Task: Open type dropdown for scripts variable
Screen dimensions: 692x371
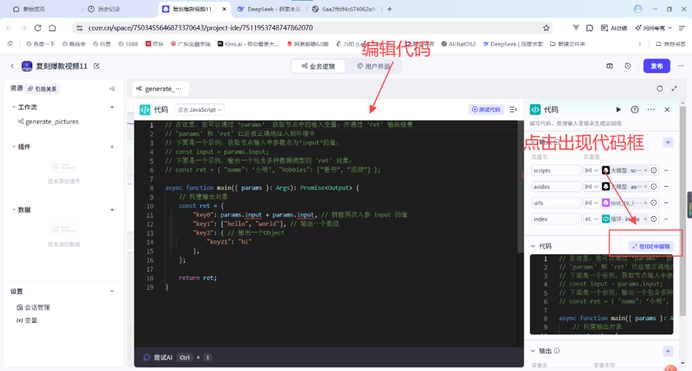Action: coord(591,170)
